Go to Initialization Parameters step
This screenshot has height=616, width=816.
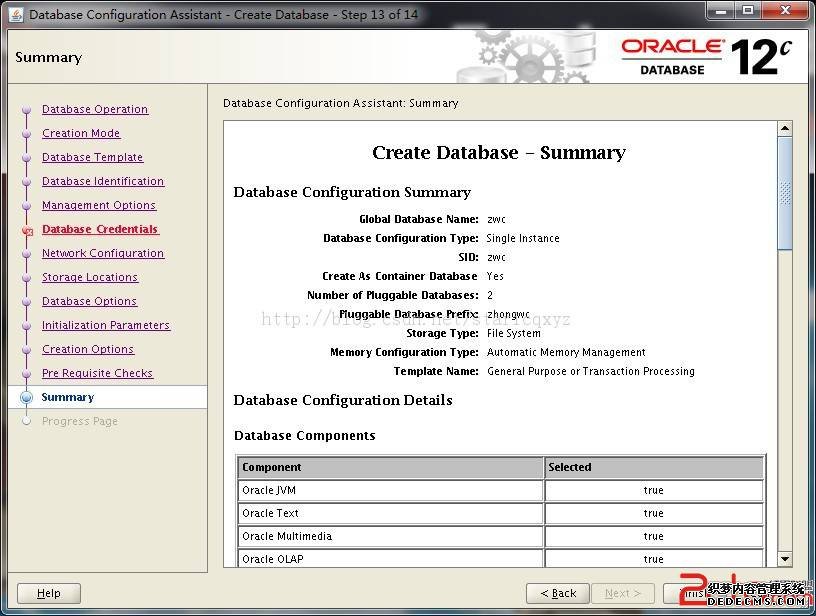click(106, 326)
